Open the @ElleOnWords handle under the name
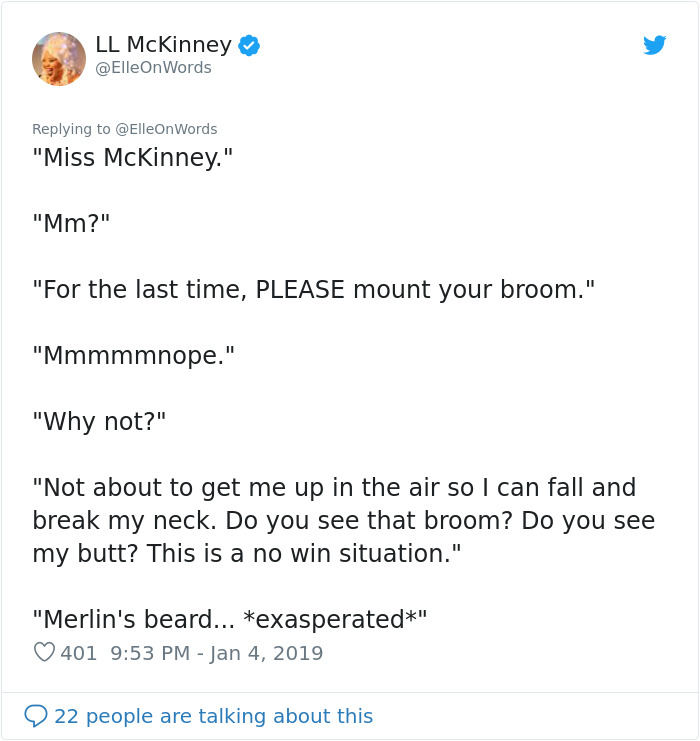The image size is (700, 741). click(x=153, y=68)
